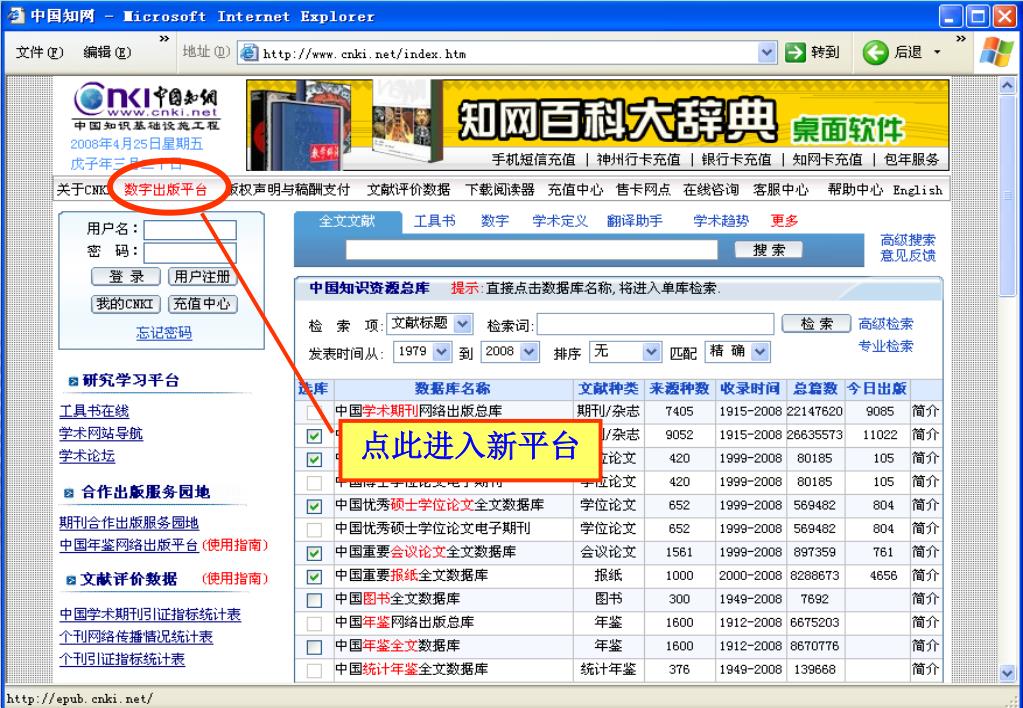
Task: Uncheck 中国重要会议论文全文数据库 checkbox
Action: pos(314,553)
